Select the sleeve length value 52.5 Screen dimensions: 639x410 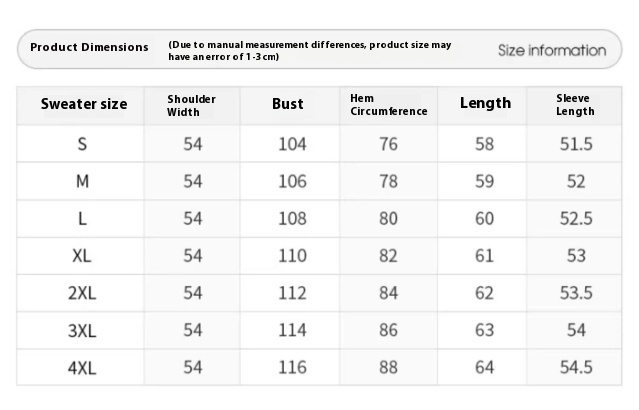pyautogui.click(x=575, y=219)
